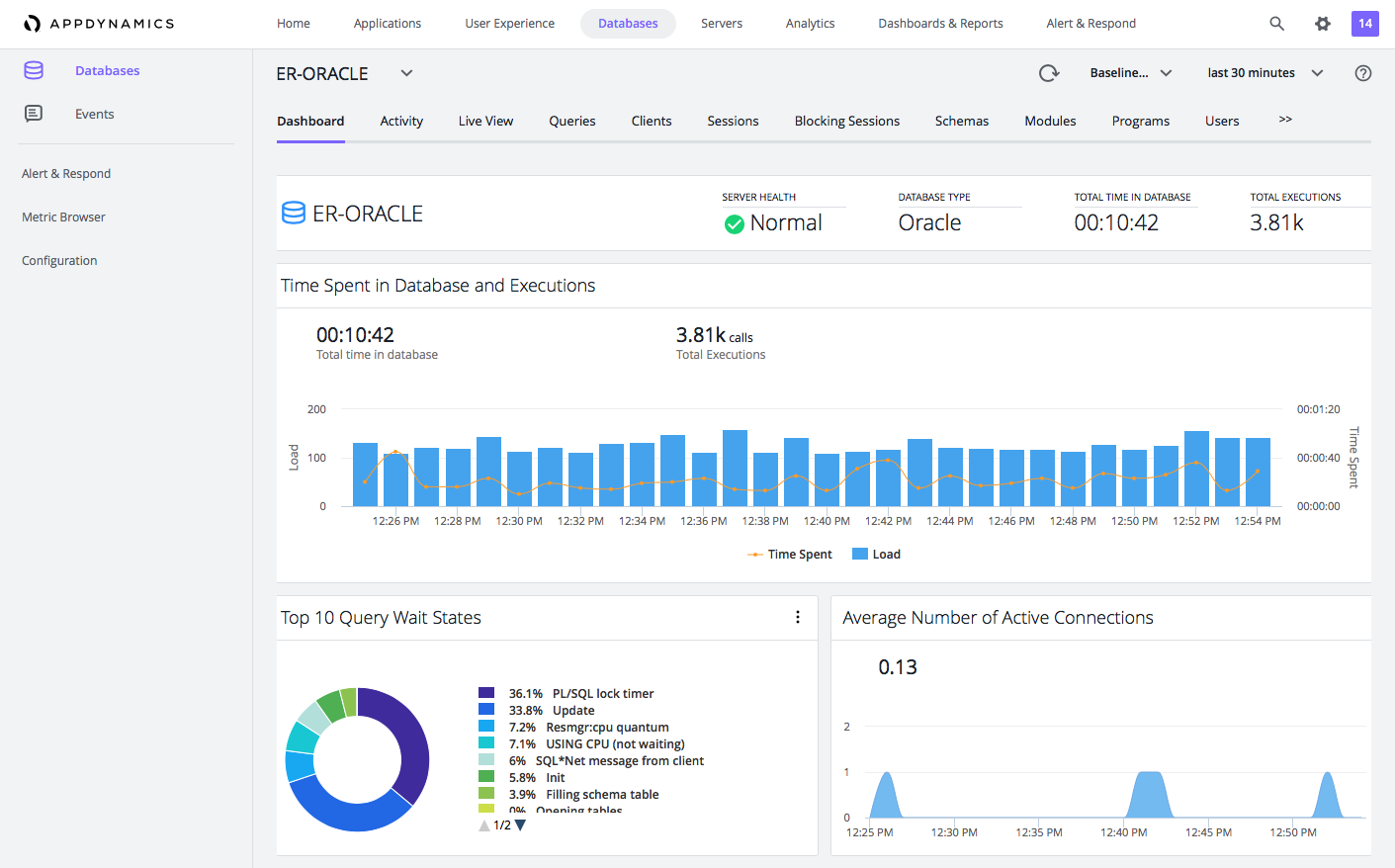The width and height of the screenshot is (1395, 868).
Task: Click the AppDynamics logo icon
Action: 33,24
